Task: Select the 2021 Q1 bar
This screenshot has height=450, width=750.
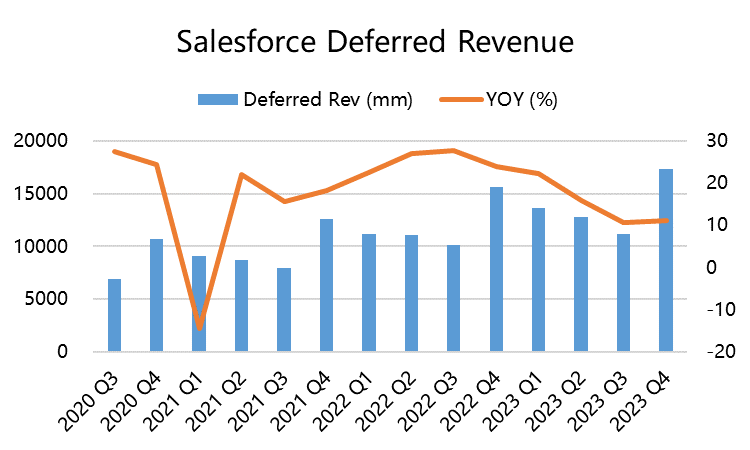Action: (199, 304)
